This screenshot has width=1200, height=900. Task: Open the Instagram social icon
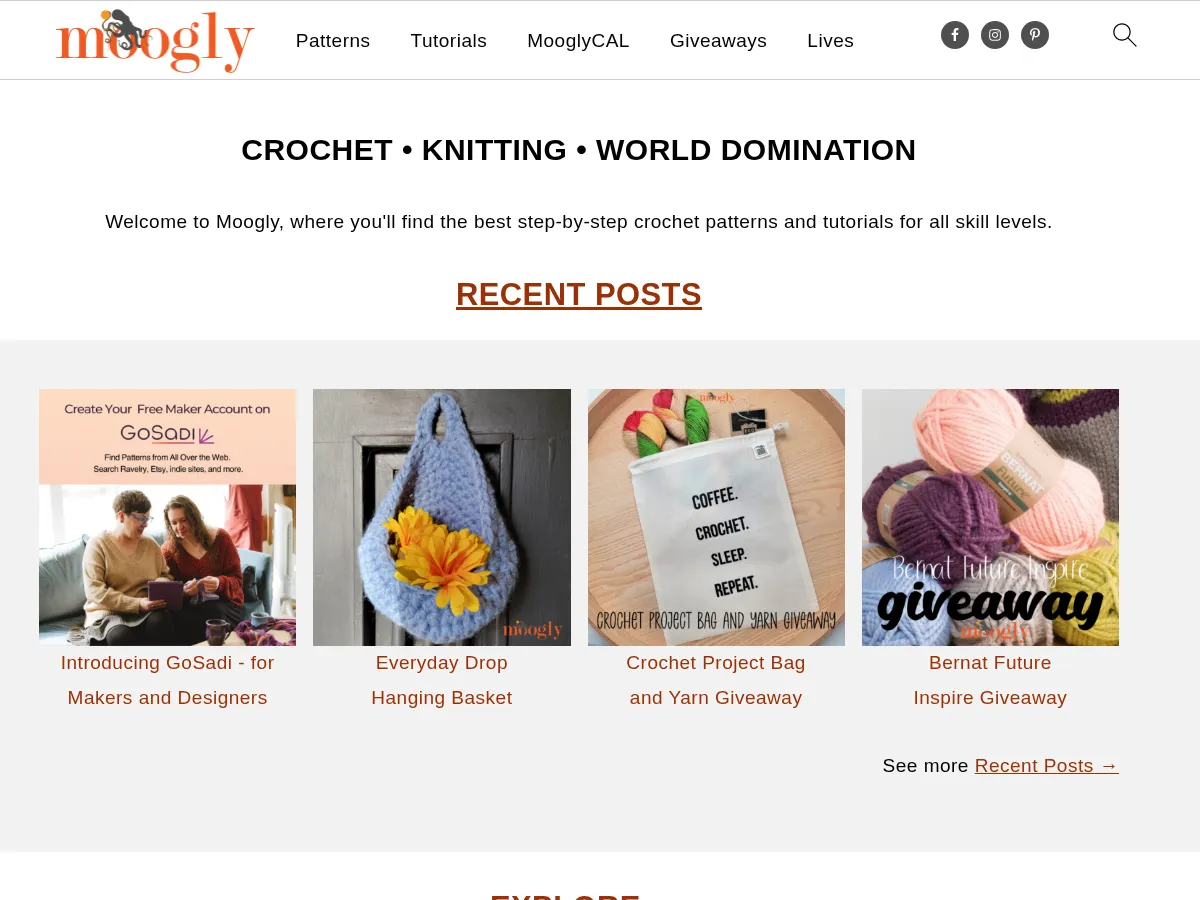tap(995, 35)
